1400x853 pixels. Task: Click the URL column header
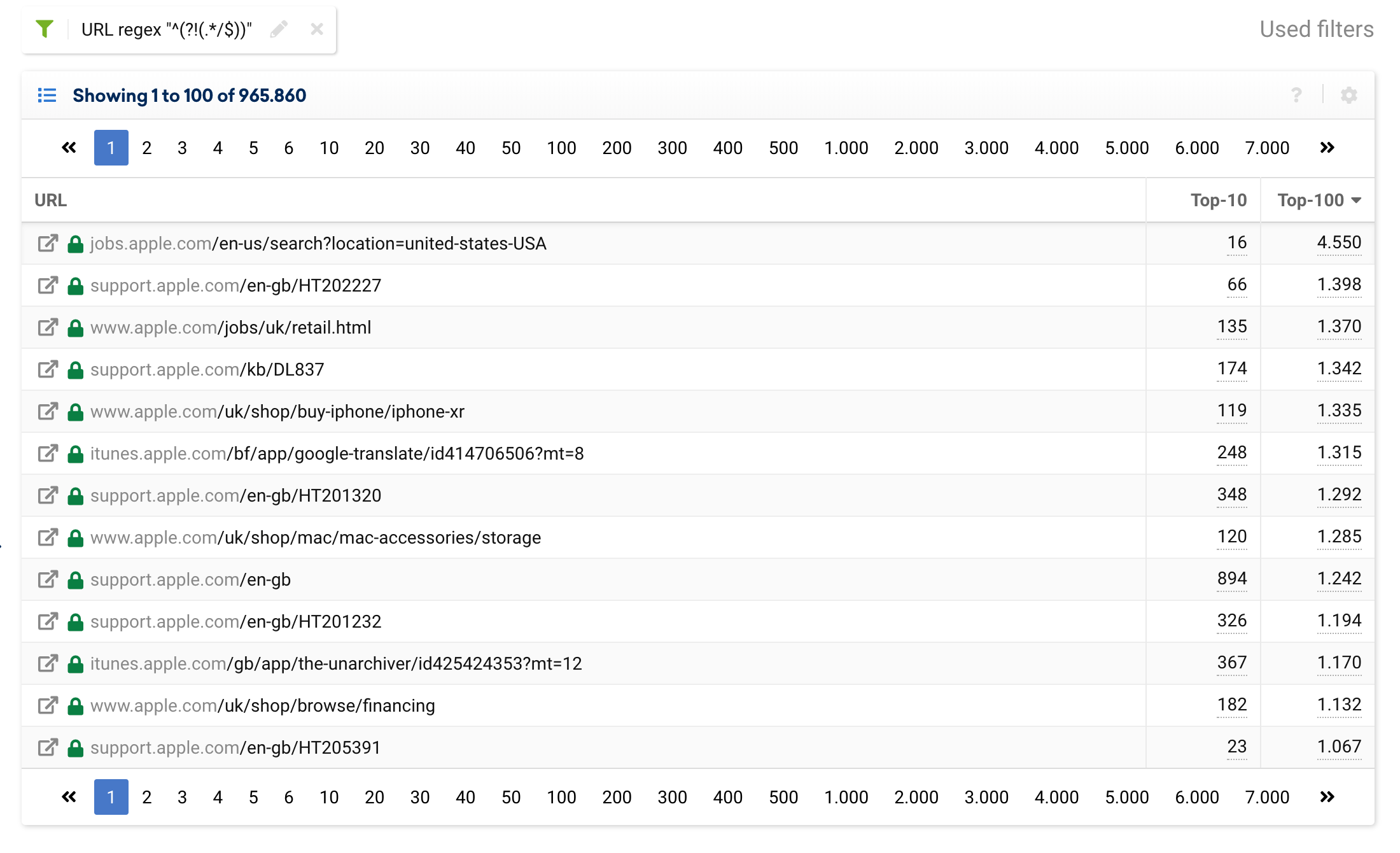point(50,200)
